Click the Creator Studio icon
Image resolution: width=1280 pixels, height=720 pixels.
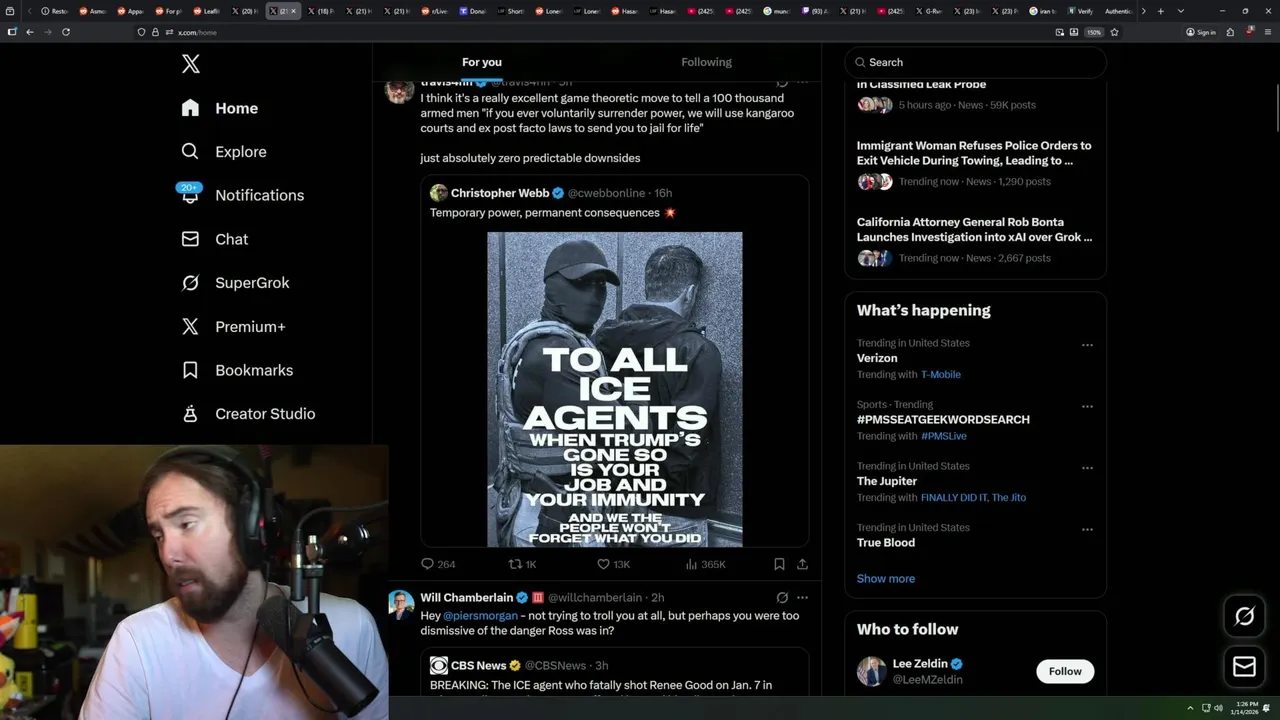click(x=190, y=414)
